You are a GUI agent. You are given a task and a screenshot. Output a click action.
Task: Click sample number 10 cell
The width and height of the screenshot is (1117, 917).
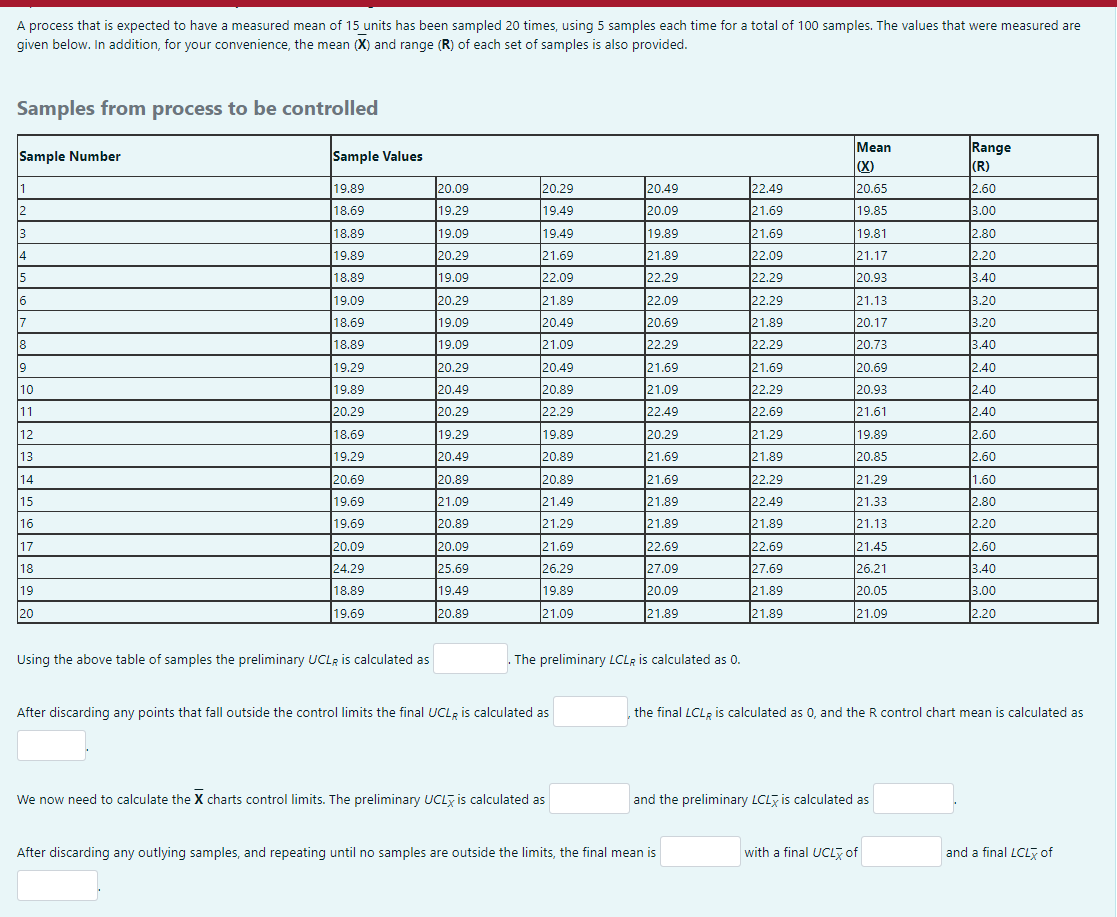[175, 389]
